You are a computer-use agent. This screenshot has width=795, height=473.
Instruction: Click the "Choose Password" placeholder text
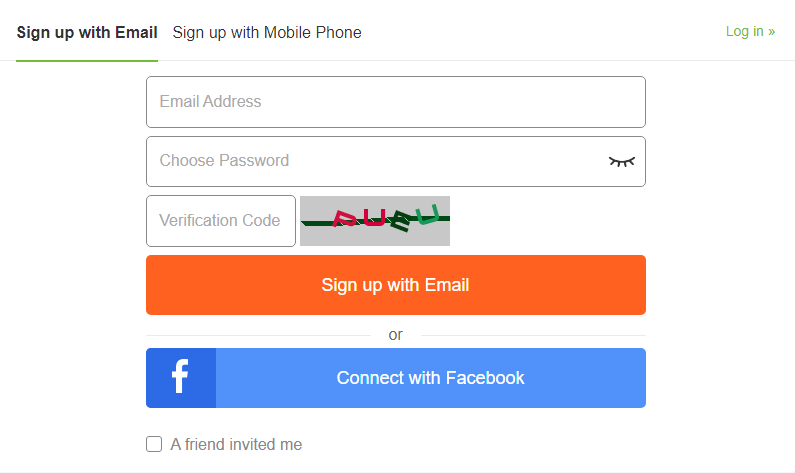pos(224,161)
